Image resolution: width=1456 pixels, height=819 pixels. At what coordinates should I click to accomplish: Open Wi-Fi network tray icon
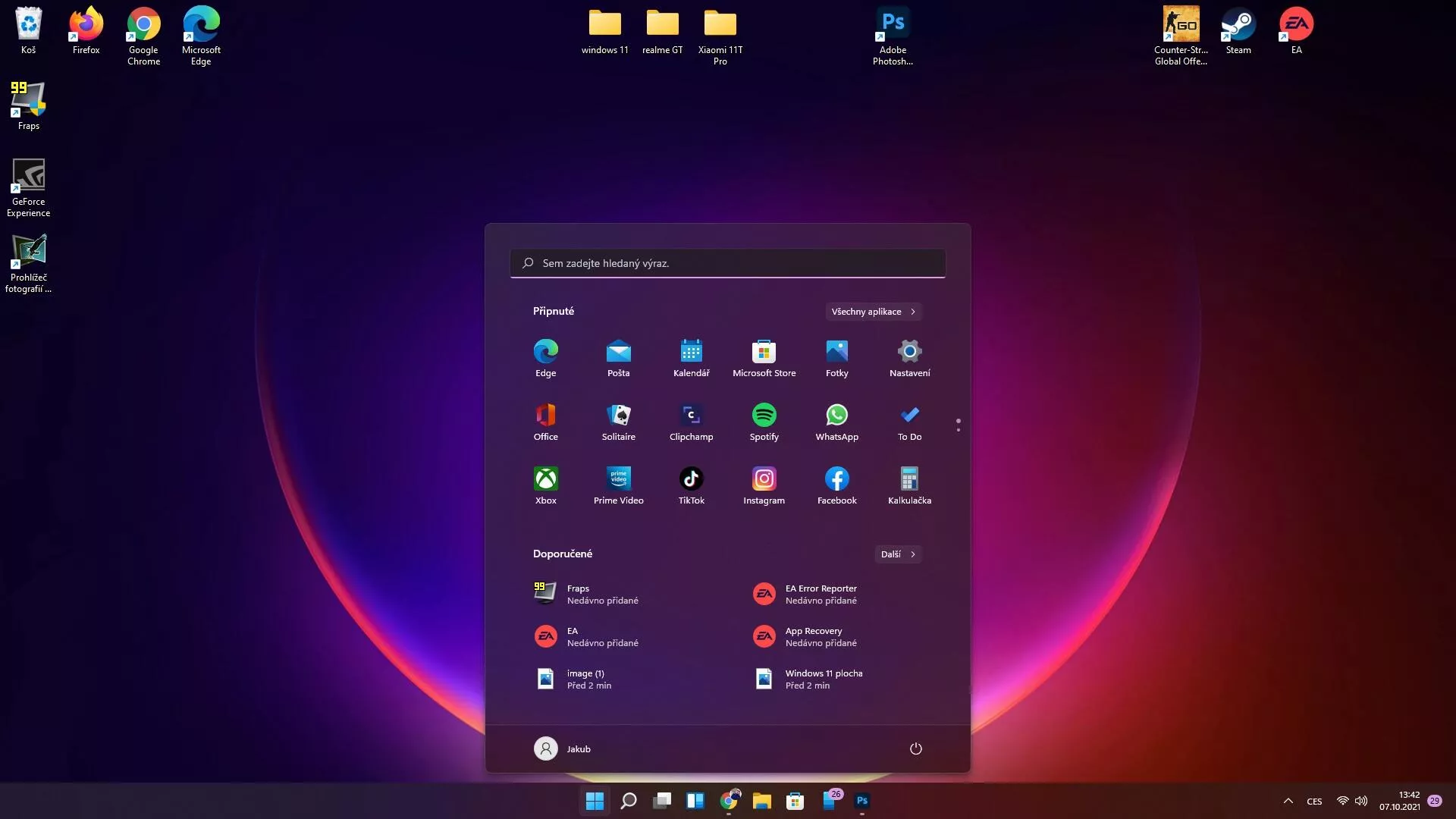(x=1342, y=801)
